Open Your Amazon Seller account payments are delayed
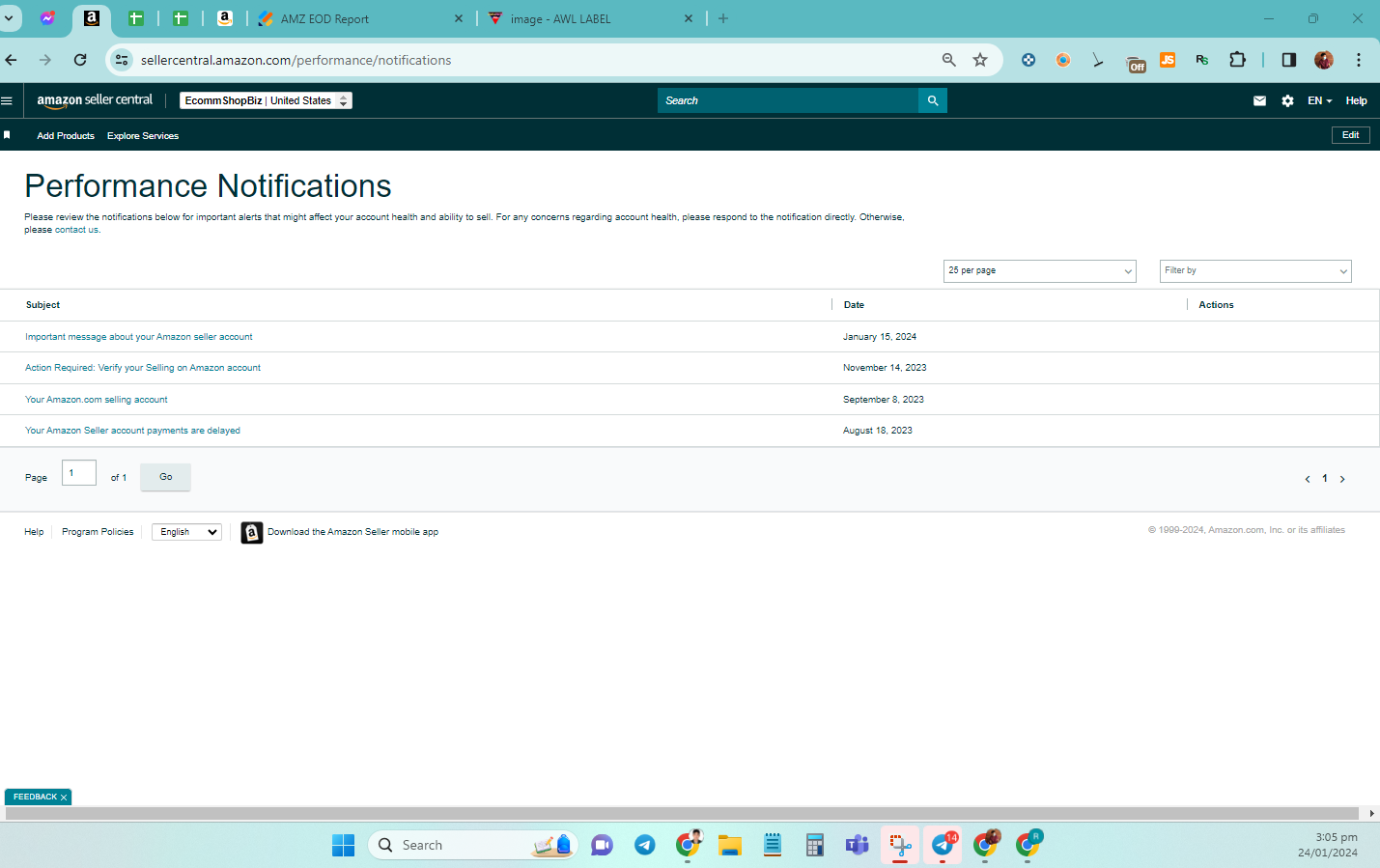1380x868 pixels. (132, 431)
